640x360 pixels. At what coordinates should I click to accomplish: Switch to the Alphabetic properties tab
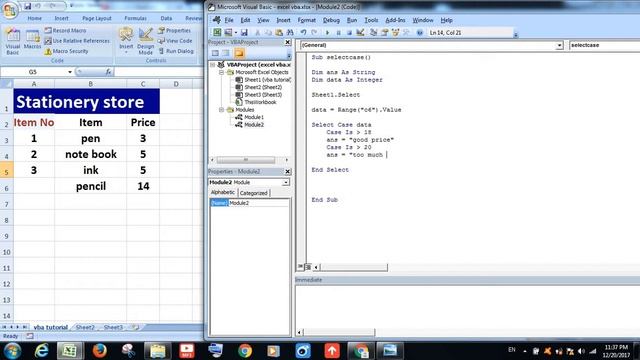click(223, 192)
